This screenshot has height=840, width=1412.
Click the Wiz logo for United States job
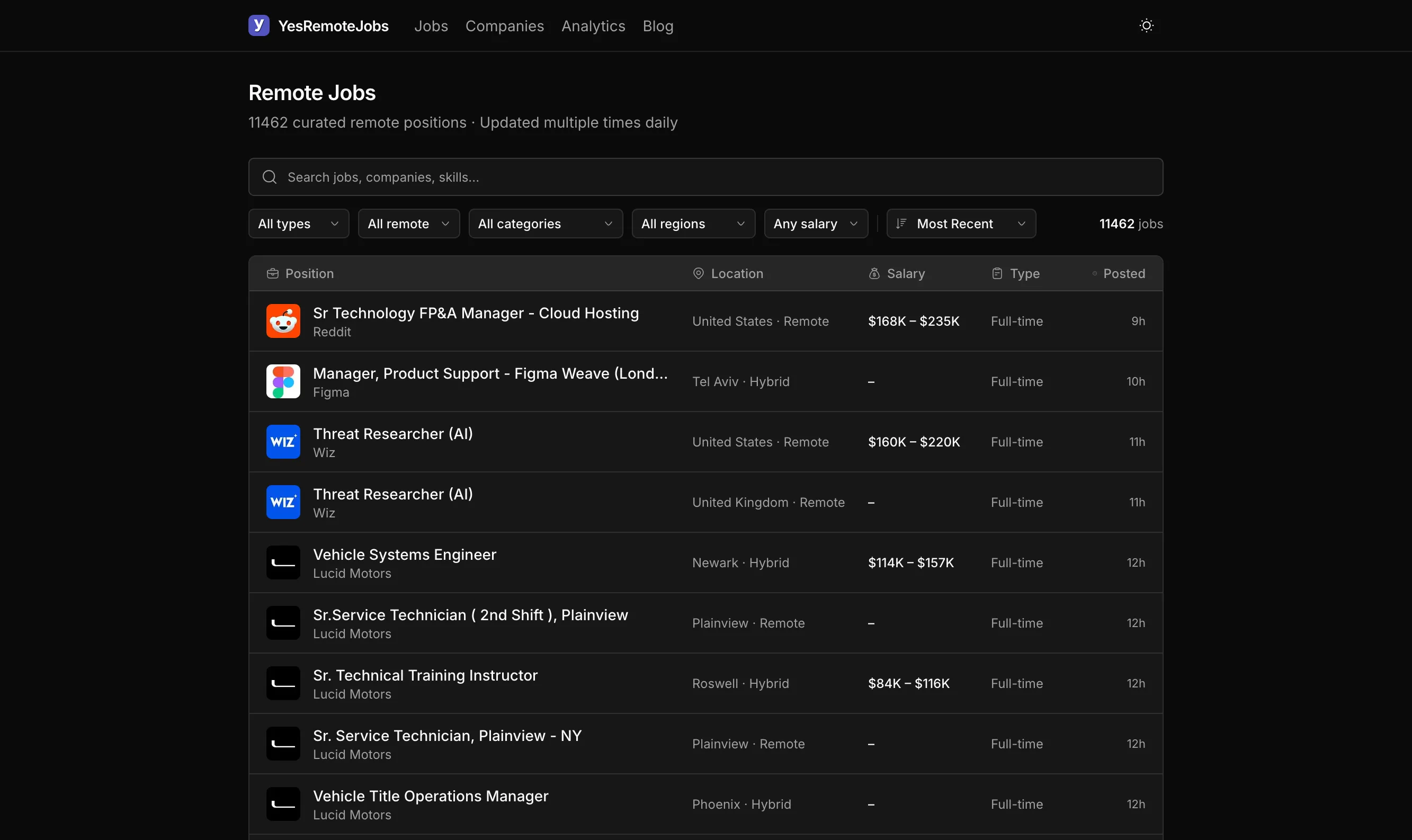click(283, 442)
